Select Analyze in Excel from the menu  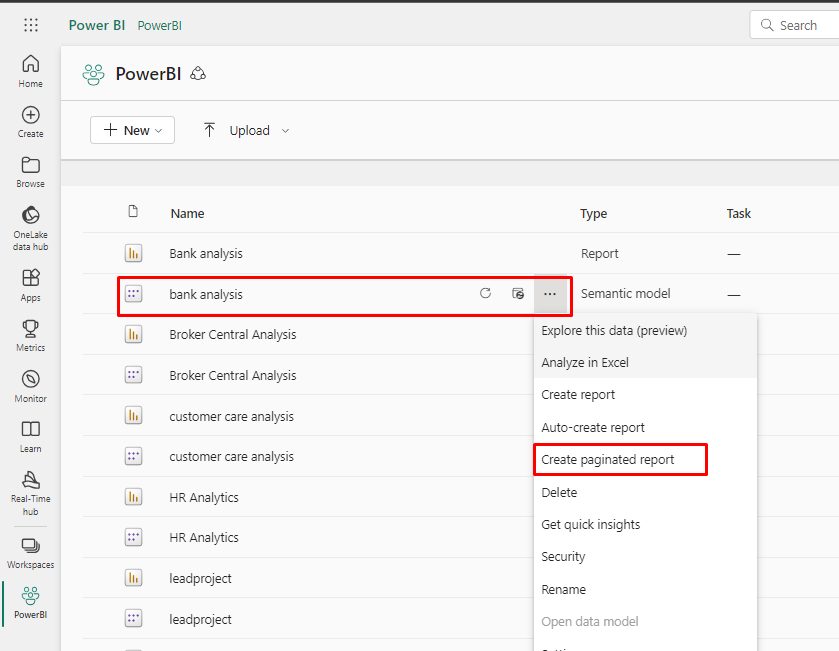[x=589, y=363]
